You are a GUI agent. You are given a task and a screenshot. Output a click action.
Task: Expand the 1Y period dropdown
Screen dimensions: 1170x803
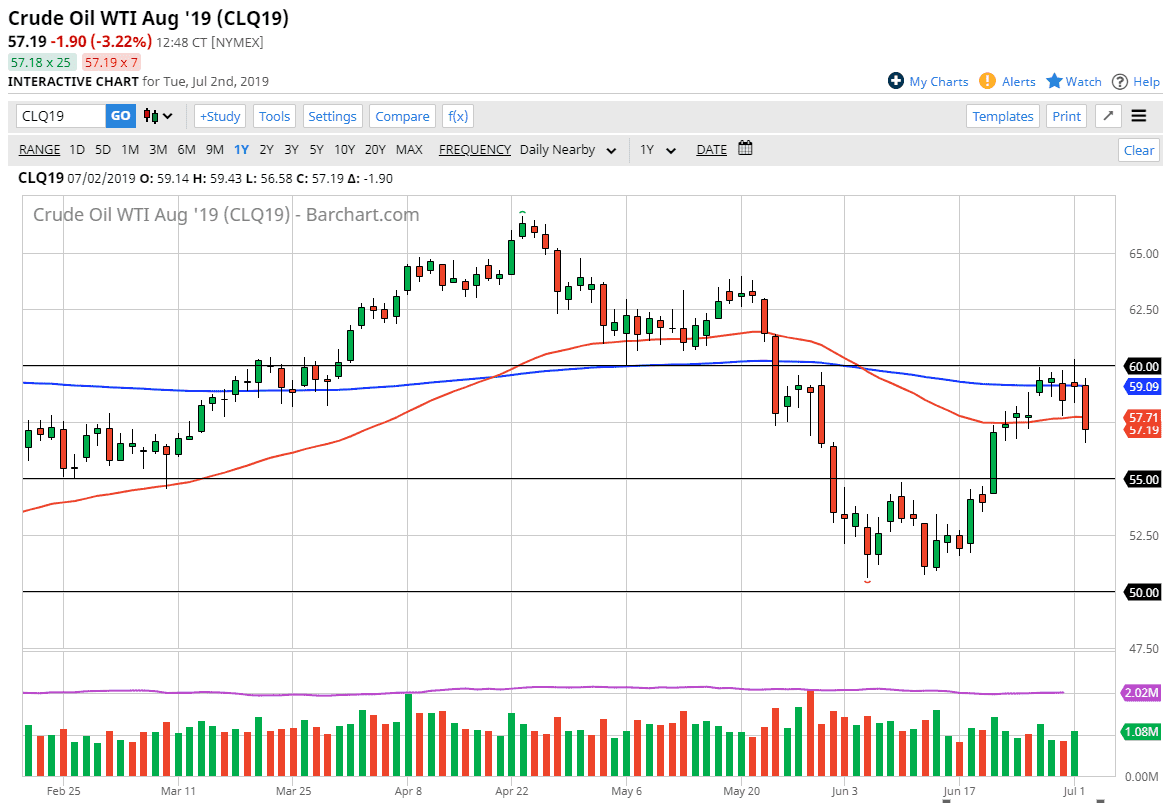click(656, 149)
